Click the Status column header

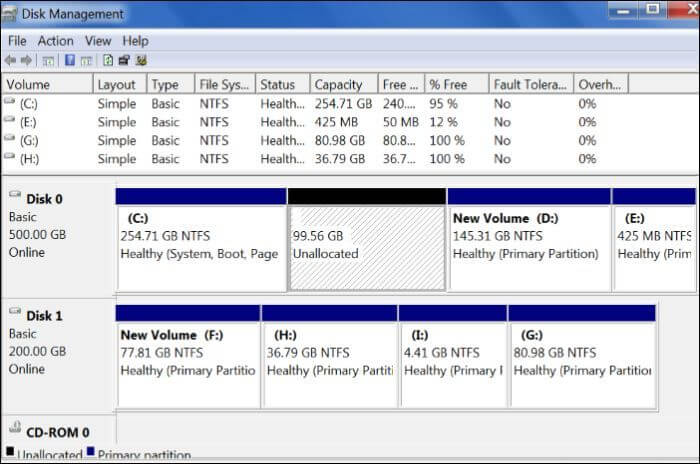(280, 85)
